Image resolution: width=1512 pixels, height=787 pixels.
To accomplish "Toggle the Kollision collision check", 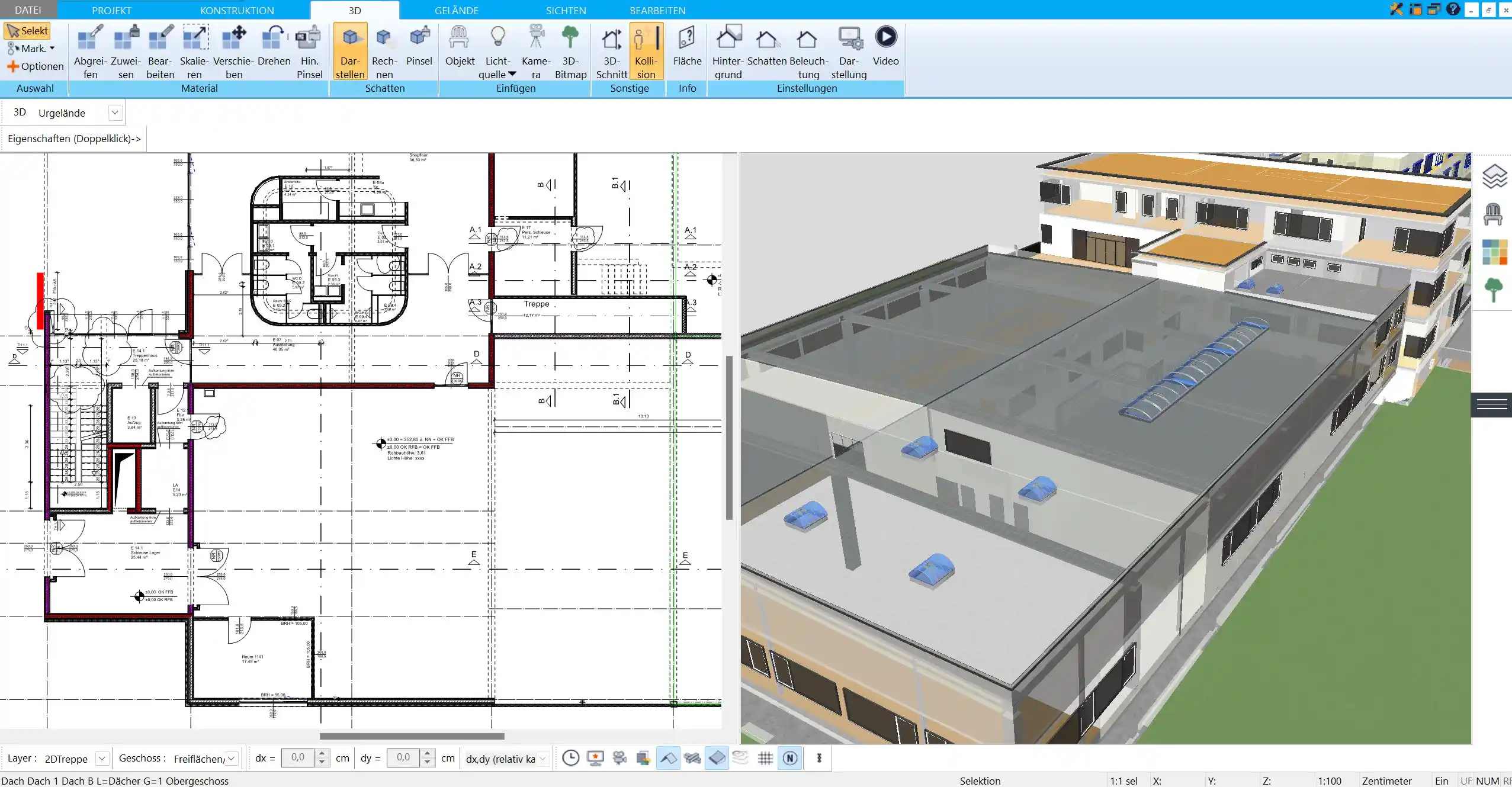I will (x=646, y=52).
